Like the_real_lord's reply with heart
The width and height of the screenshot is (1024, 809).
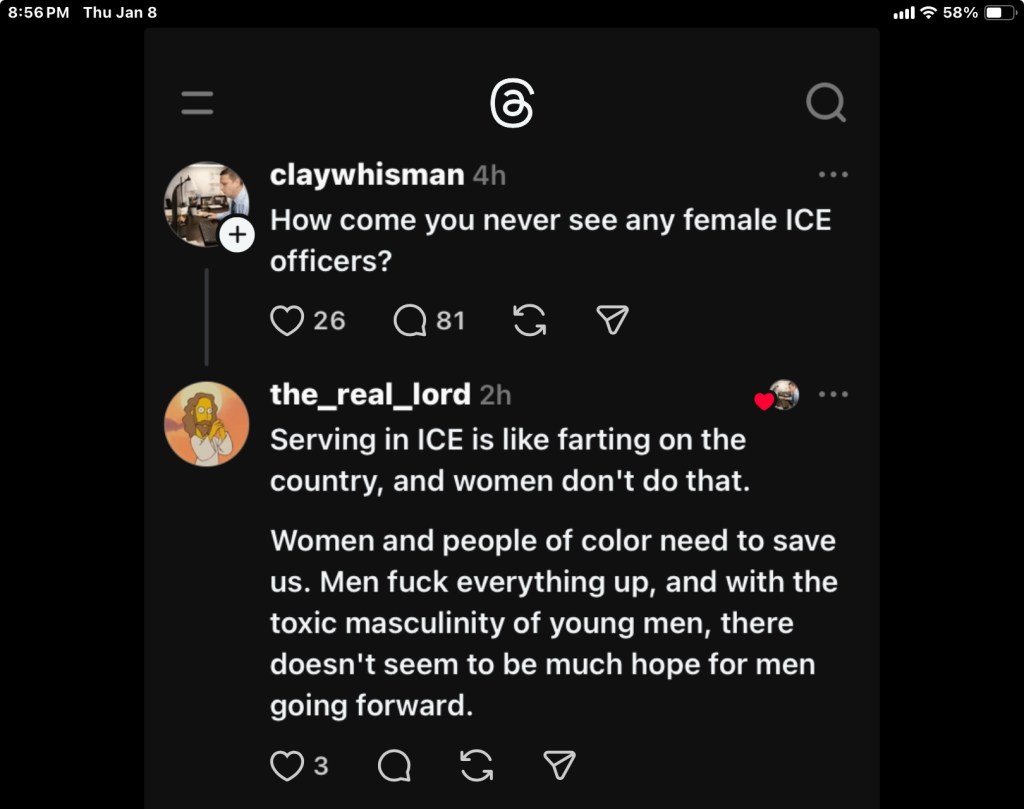287,766
